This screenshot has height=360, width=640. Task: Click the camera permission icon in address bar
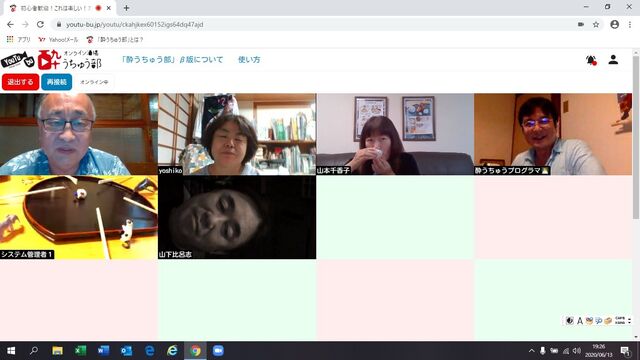(x=581, y=24)
